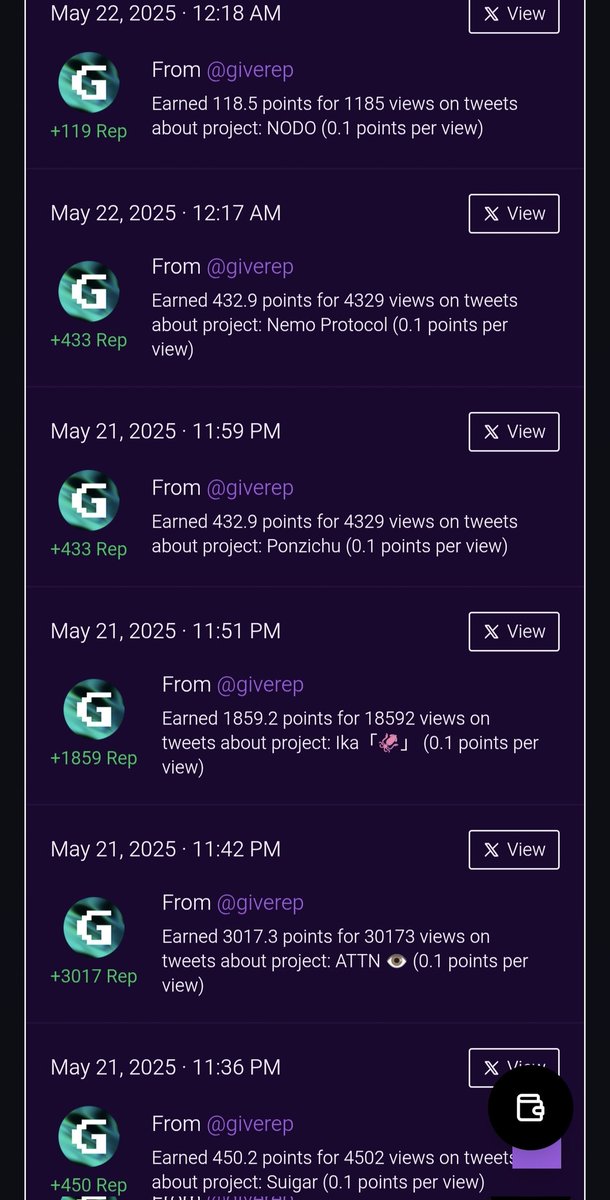Image resolution: width=610 pixels, height=1200 pixels.
Task: View the 12:18 AM NODO tweet
Action: click(x=514, y=15)
